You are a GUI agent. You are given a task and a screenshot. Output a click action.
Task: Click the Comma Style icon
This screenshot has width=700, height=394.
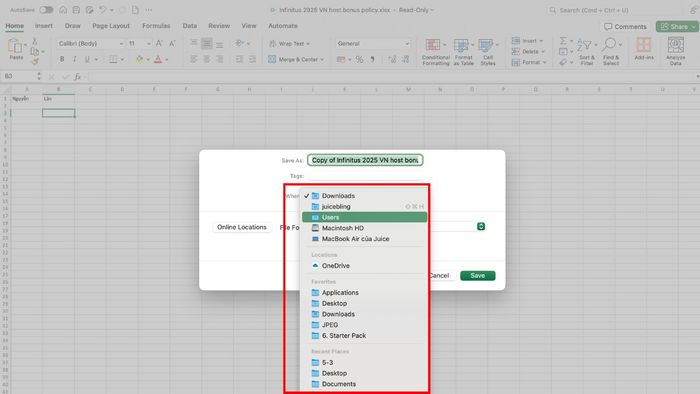click(x=372, y=59)
